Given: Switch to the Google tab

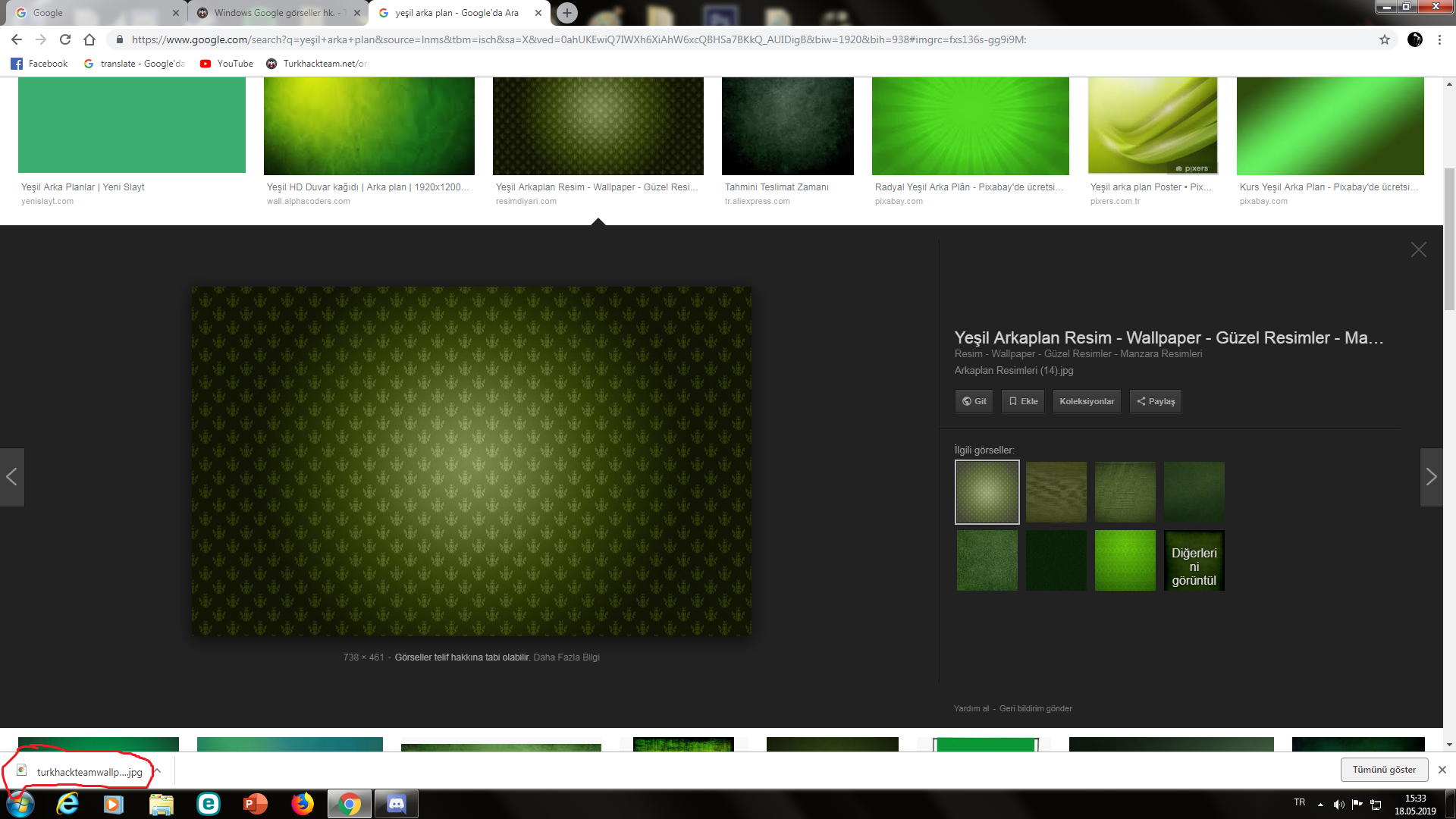Looking at the screenshot, I should point(96,13).
